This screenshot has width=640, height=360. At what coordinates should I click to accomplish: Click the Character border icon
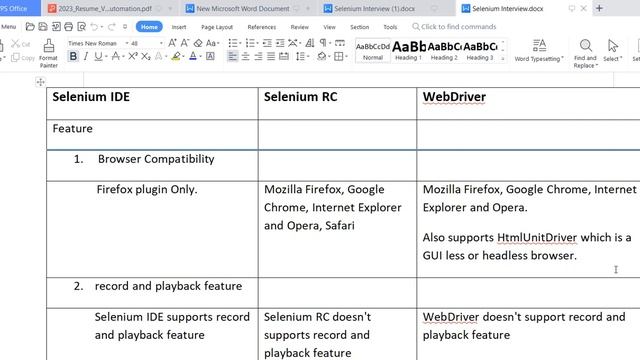click(x=210, y=56)
